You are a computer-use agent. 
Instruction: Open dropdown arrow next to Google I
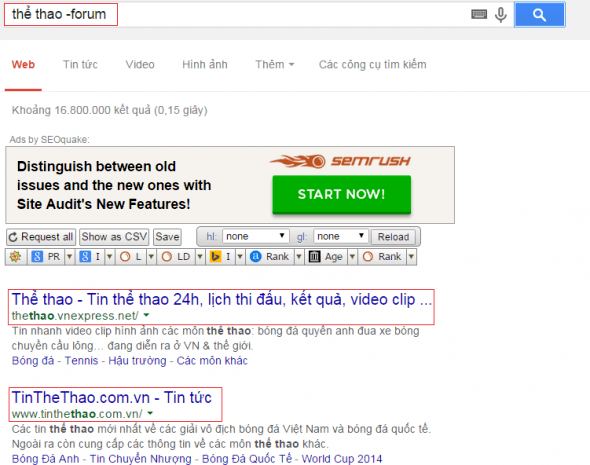click(x=109, y=257)
